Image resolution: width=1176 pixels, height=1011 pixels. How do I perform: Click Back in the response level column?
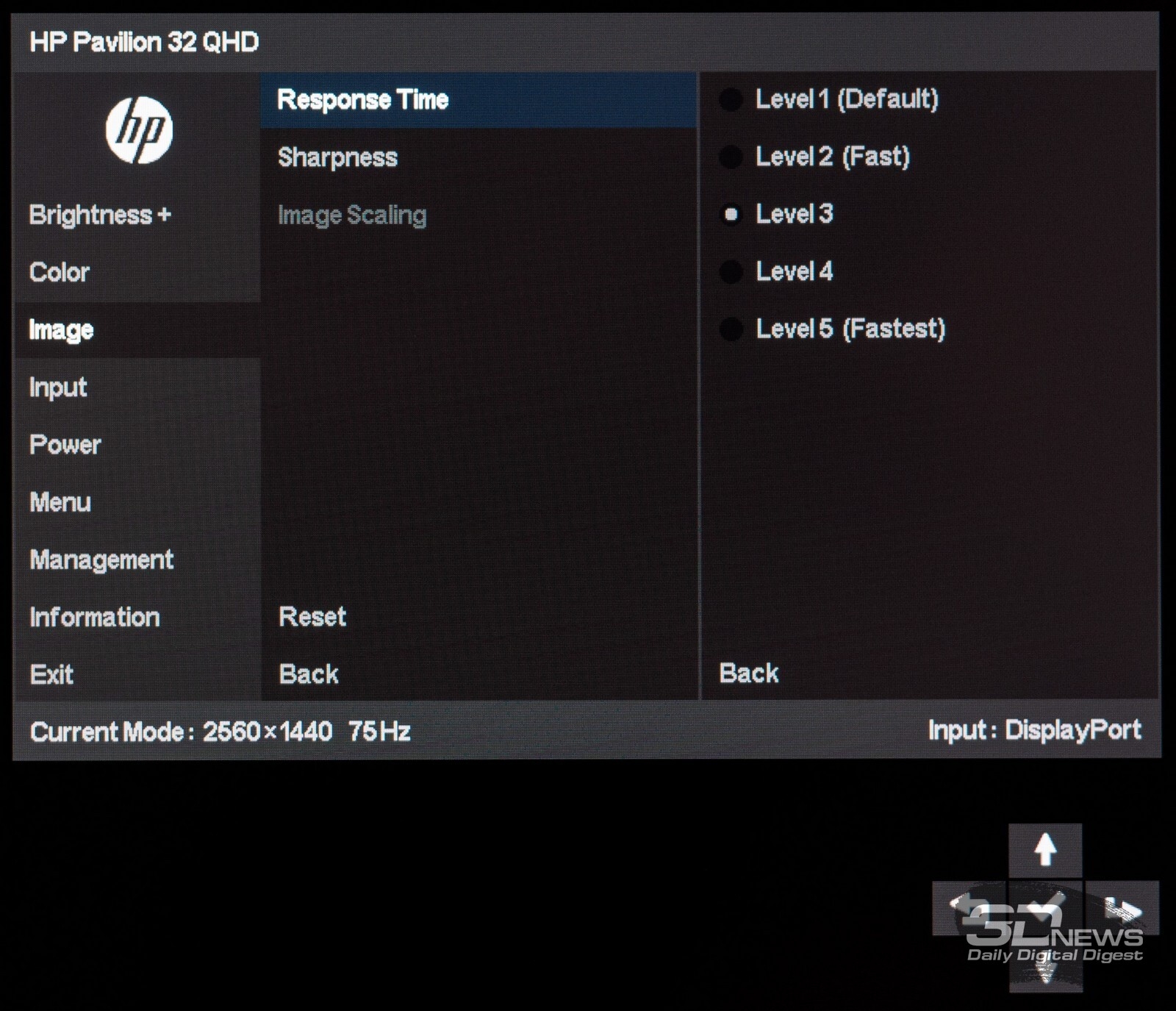tap(749, 673)
